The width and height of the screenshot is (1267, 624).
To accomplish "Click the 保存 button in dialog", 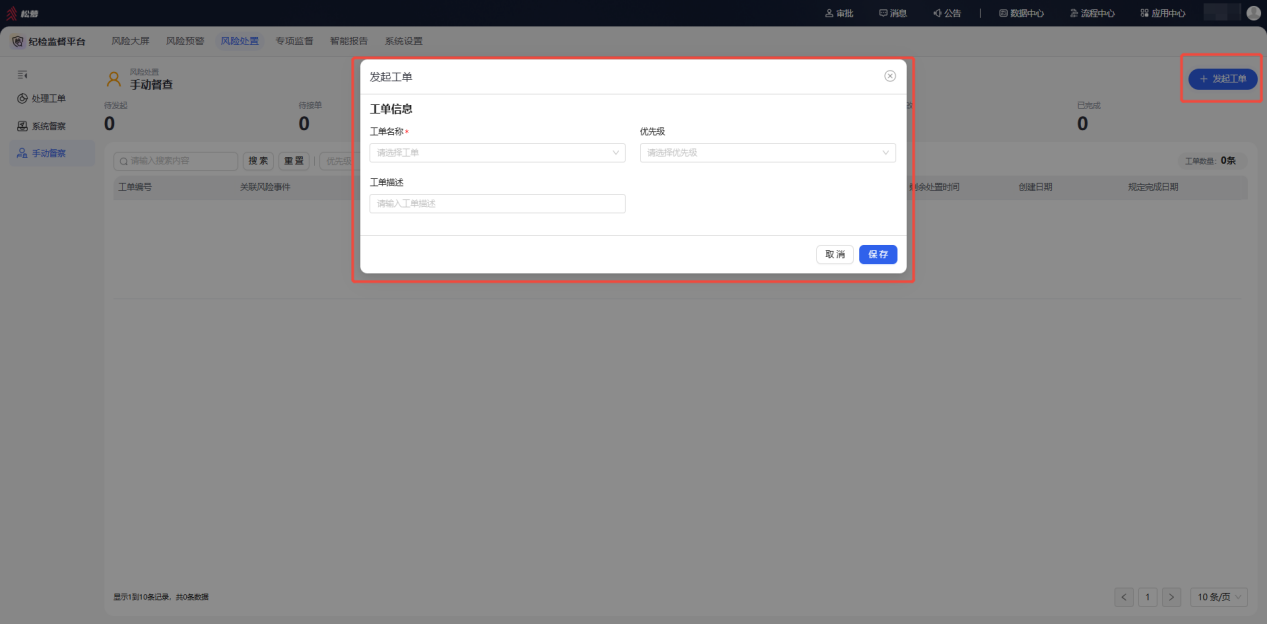I will click(x=878, y=254).
